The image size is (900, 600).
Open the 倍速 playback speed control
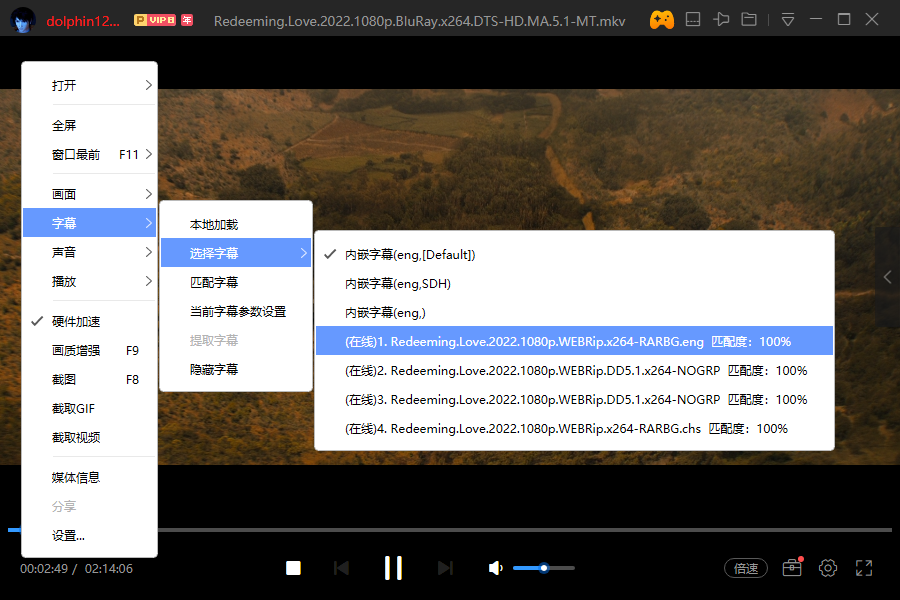[745, 567]
